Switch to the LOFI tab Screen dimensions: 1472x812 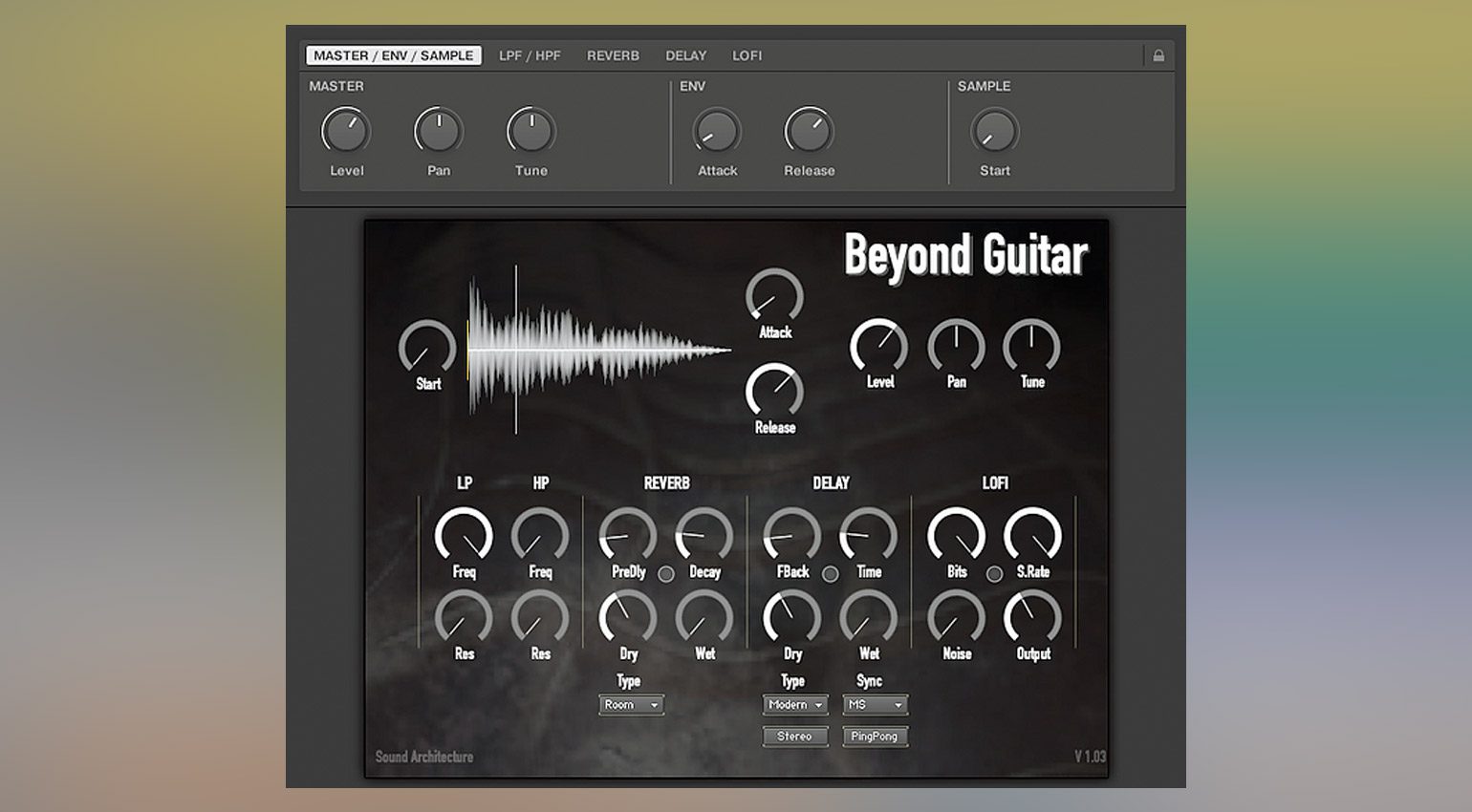pos(747,55)
